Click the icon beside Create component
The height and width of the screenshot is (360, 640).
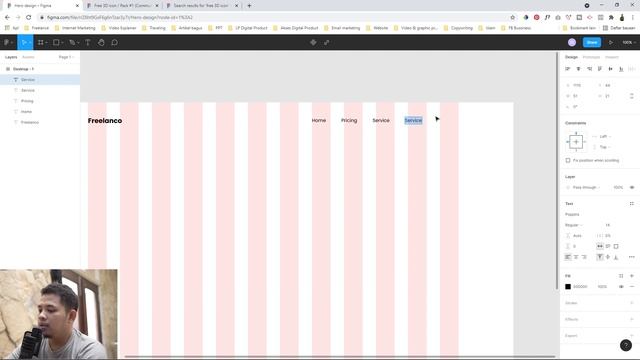coord(327,42)
